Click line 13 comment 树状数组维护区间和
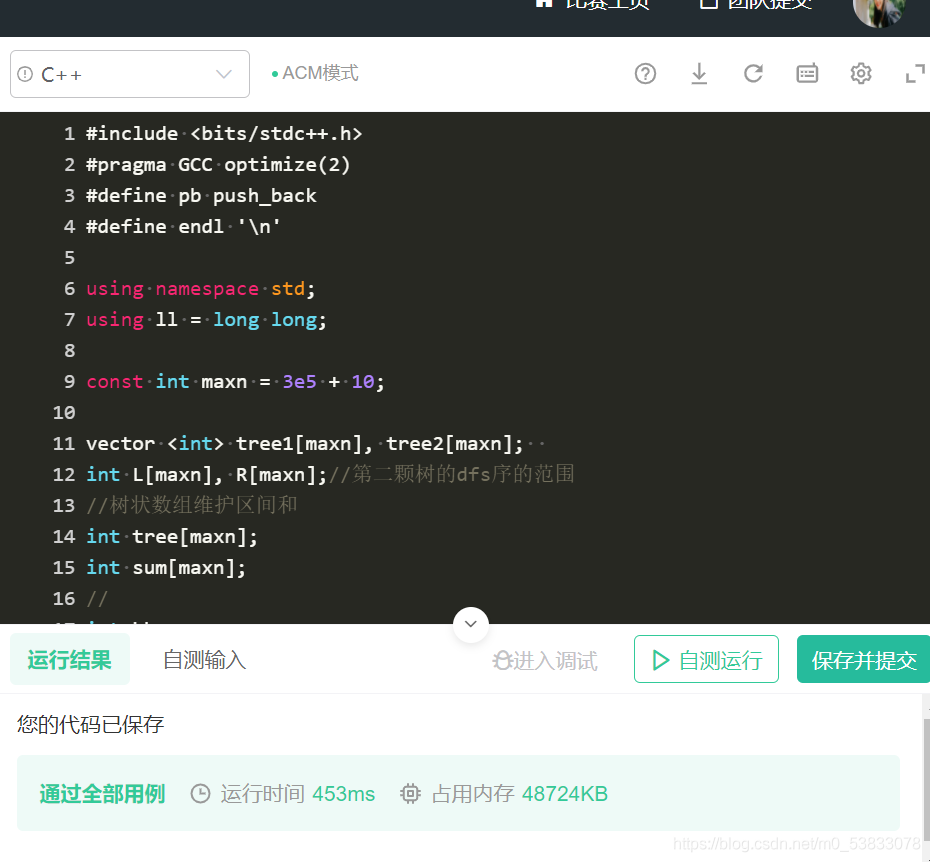The image size is (930, 862). [192, 505]
